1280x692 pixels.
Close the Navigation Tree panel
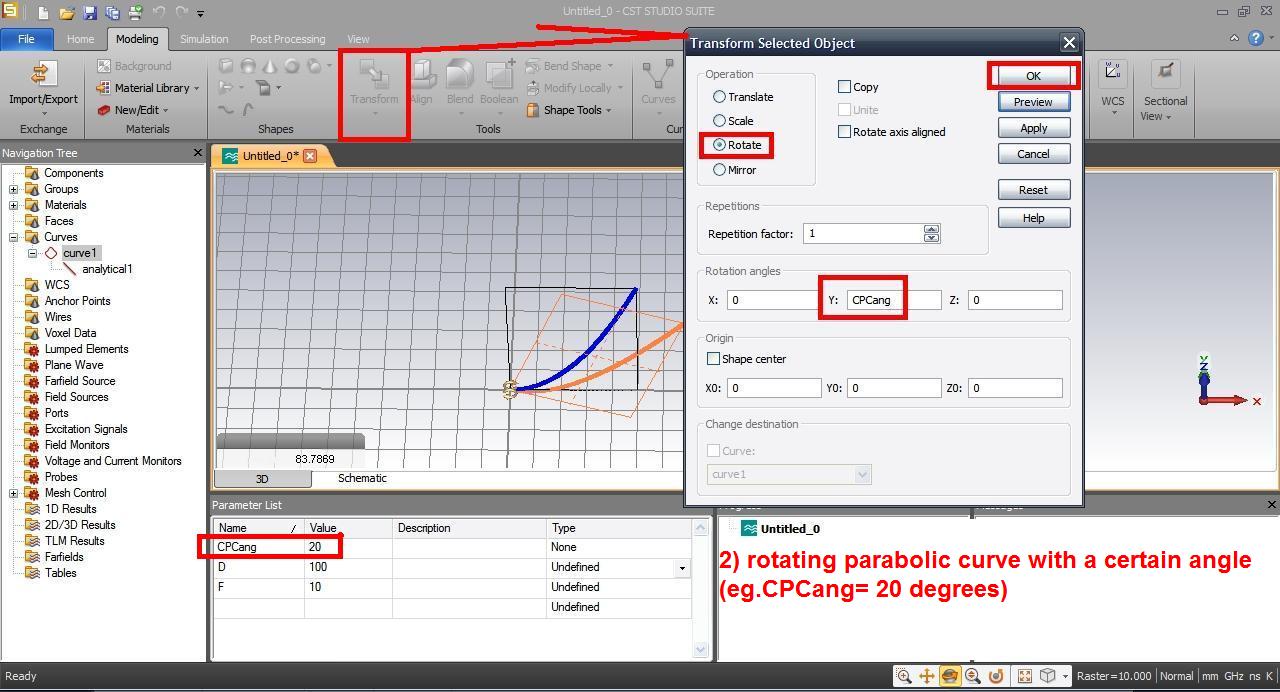click(197, 153)
